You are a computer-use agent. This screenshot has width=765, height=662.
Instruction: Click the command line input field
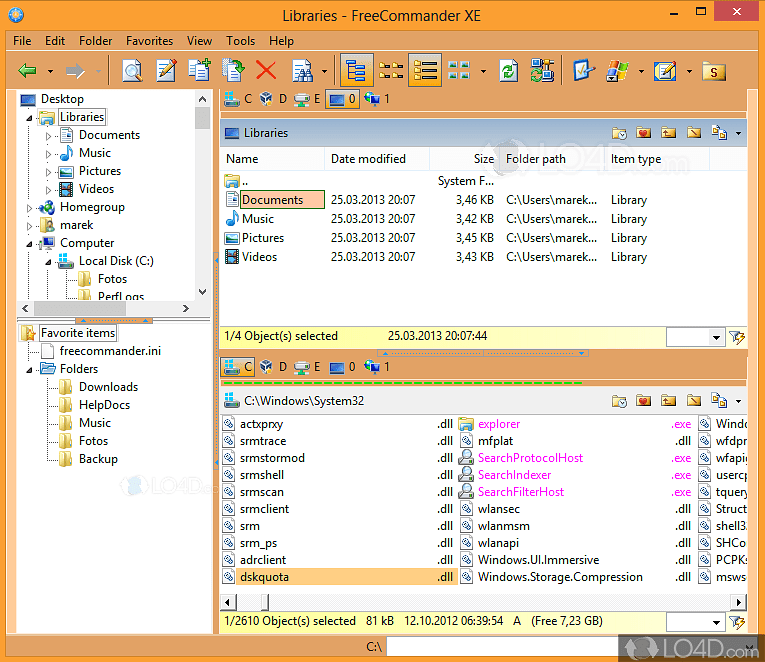click(x=503, y=647)
